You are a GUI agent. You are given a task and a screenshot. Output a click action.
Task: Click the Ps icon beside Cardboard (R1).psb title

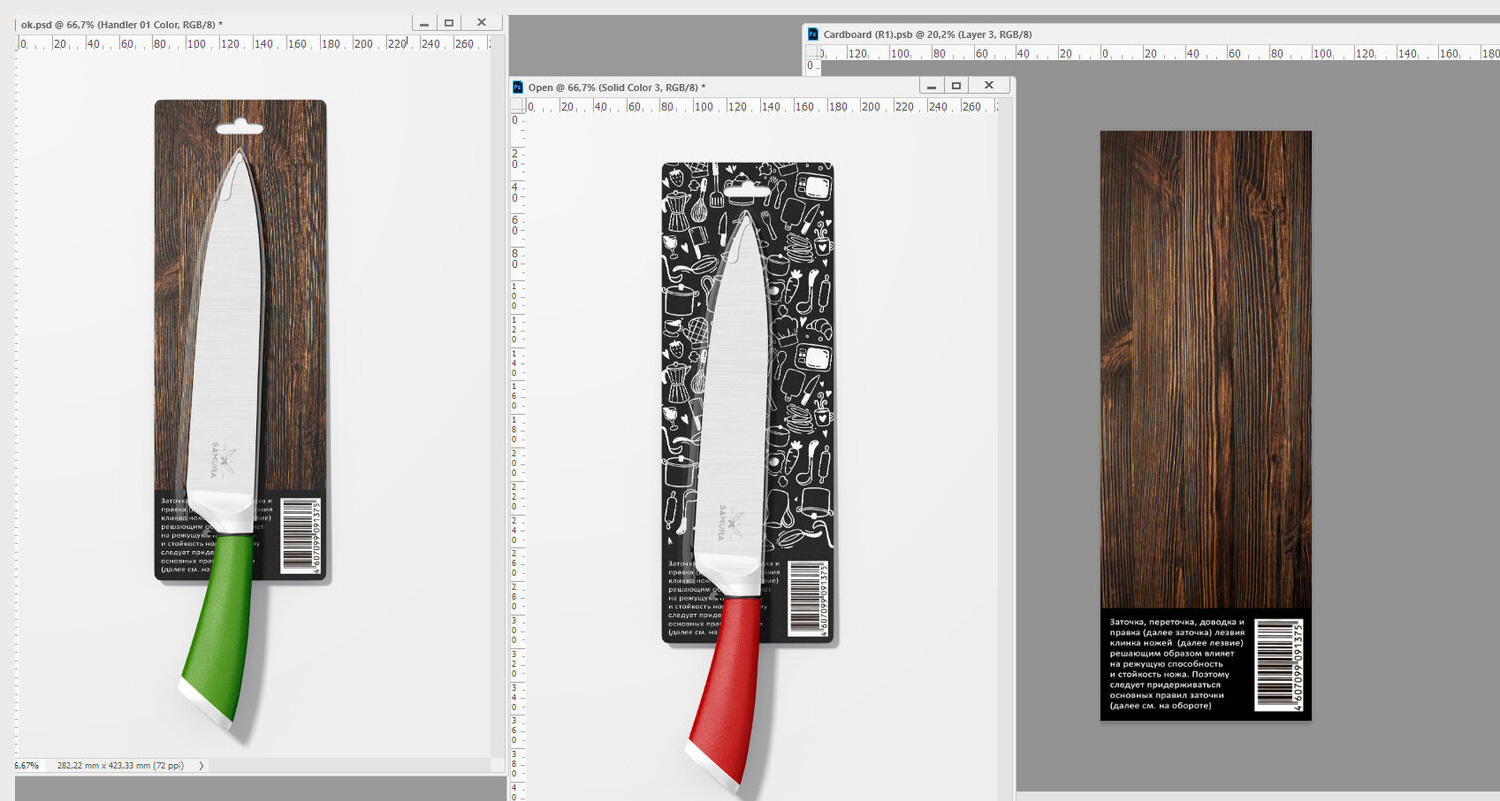coord(813,34)
